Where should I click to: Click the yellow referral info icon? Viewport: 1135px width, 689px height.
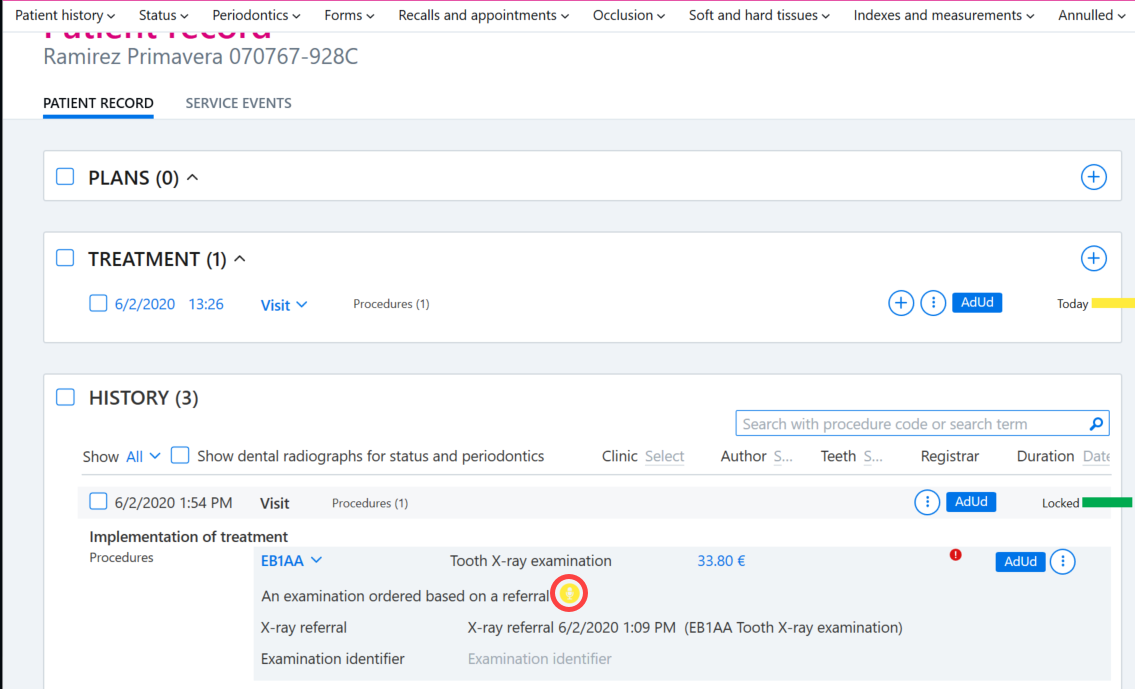(x=569, y=593)
